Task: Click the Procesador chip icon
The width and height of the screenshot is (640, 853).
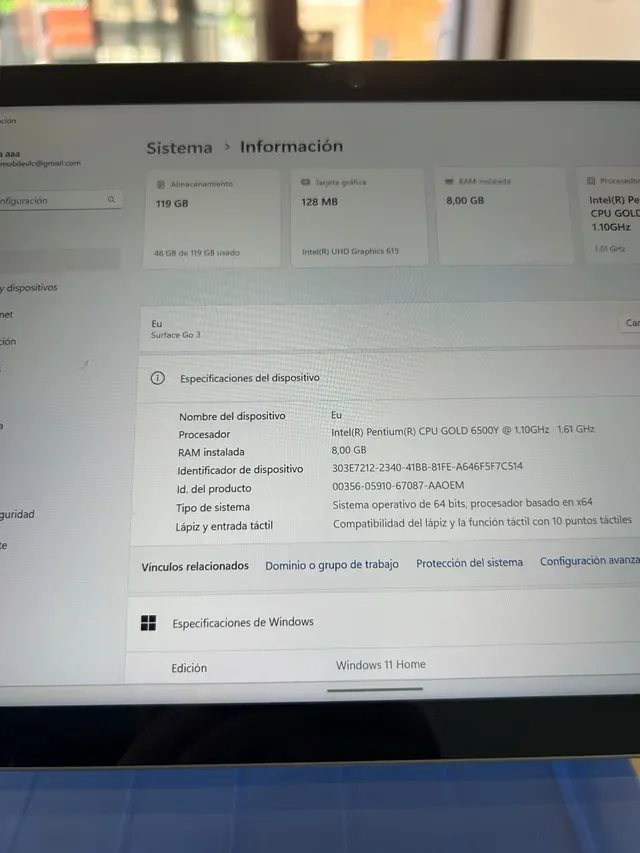Action: [592, 181]
